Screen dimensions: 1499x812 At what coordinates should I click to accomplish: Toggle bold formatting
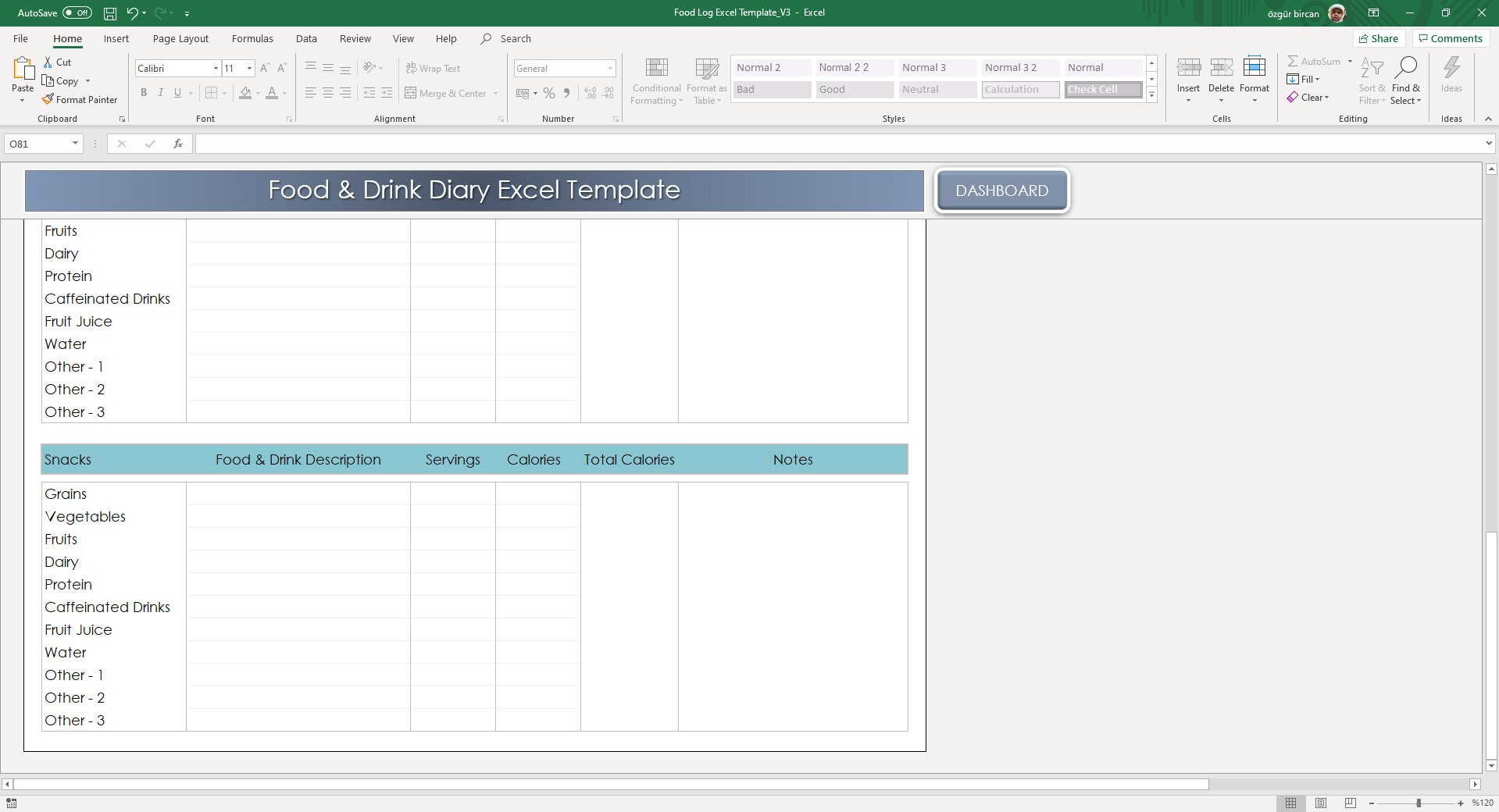click(143, 93)
